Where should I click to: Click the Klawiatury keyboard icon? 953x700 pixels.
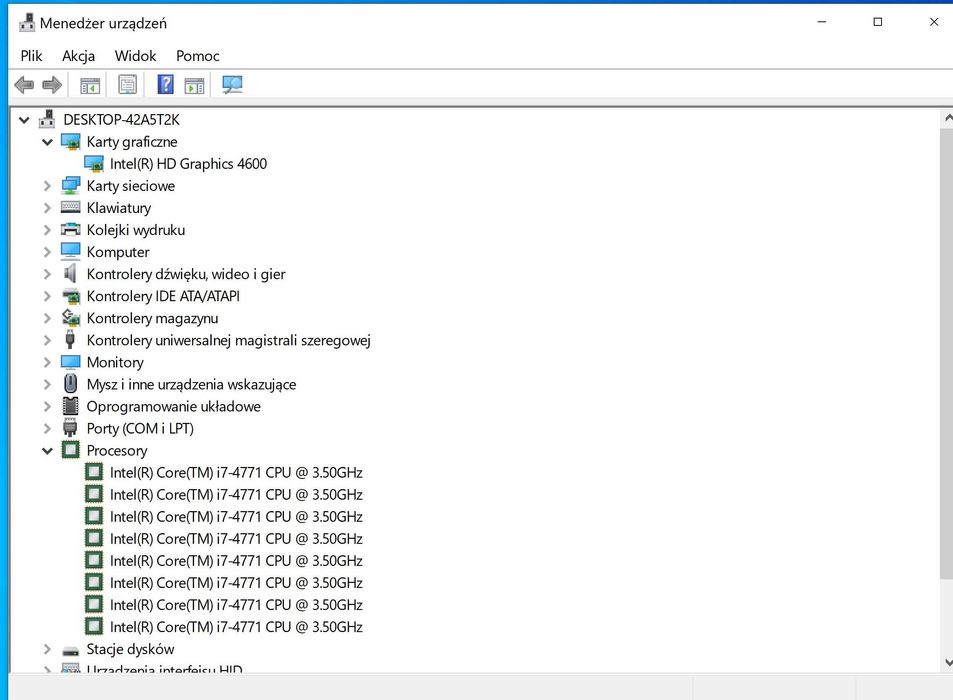(x=71, y=207)
